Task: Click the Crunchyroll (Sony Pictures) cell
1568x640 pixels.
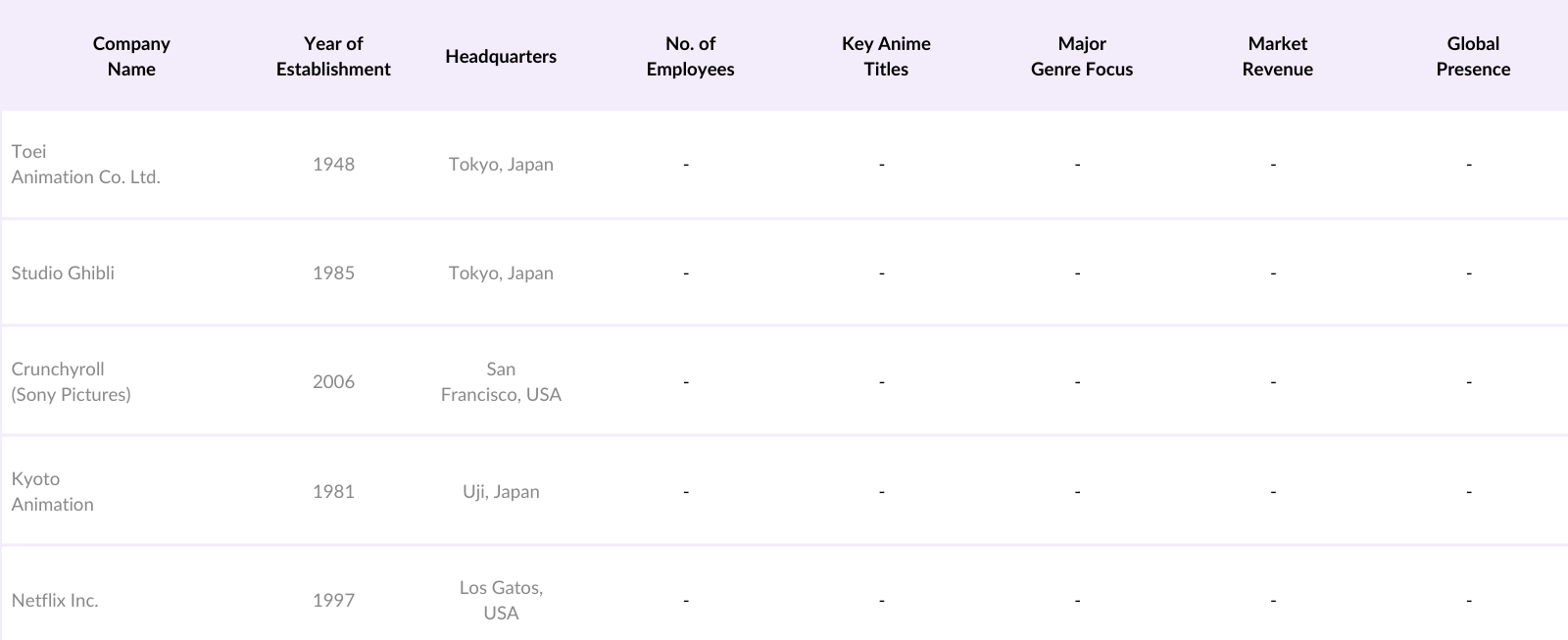Action: click(71, 382)
